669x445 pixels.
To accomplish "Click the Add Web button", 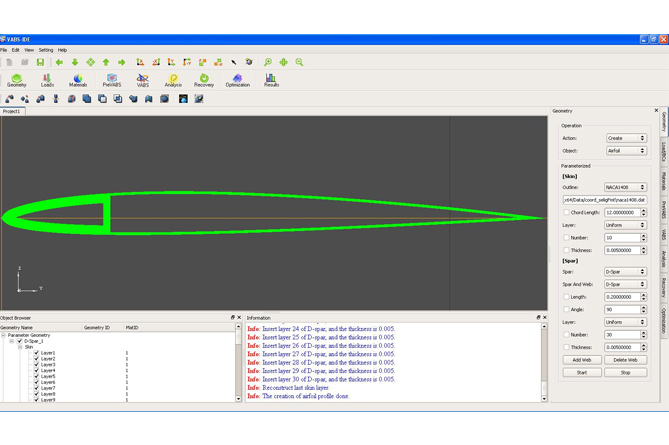I will tap(581, 360).
